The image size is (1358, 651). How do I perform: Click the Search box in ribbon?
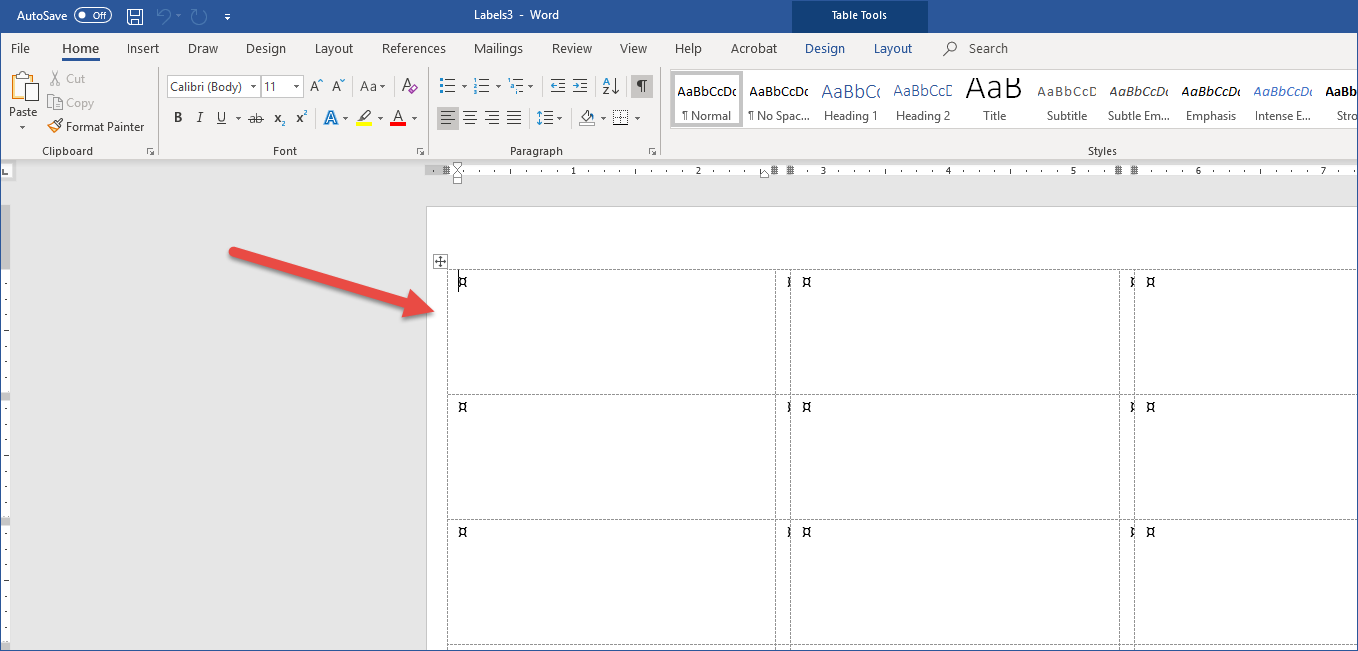[x=976, y=48]
